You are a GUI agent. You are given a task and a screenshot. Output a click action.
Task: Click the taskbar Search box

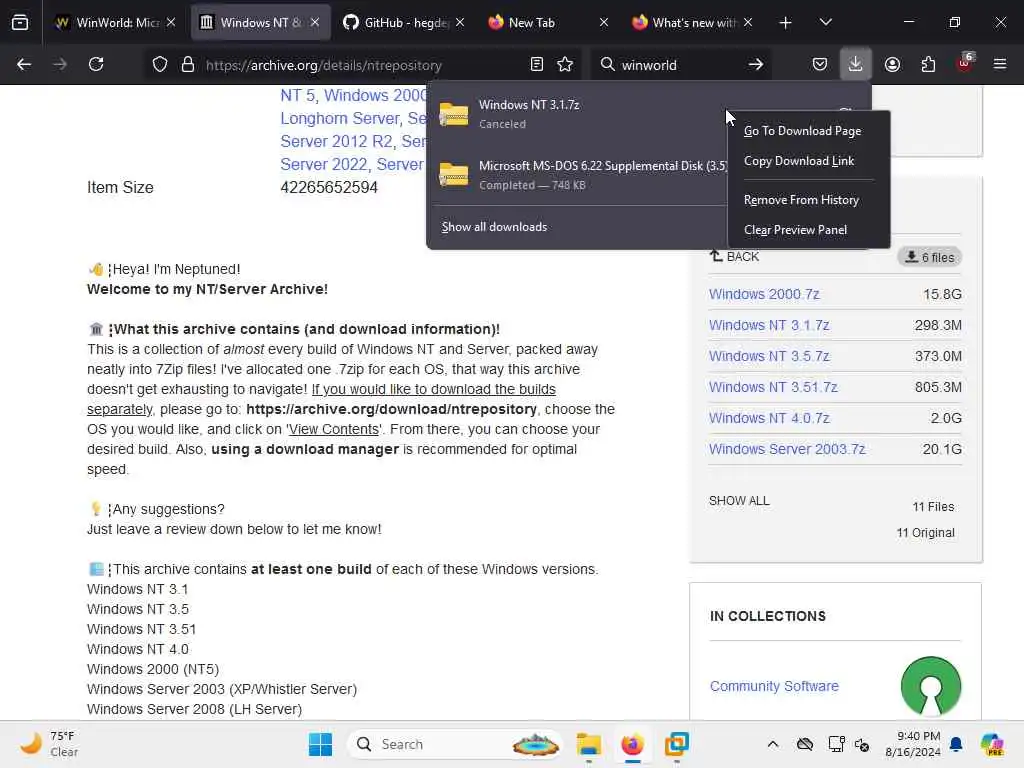pyautogui.click(x=455, y=744)
